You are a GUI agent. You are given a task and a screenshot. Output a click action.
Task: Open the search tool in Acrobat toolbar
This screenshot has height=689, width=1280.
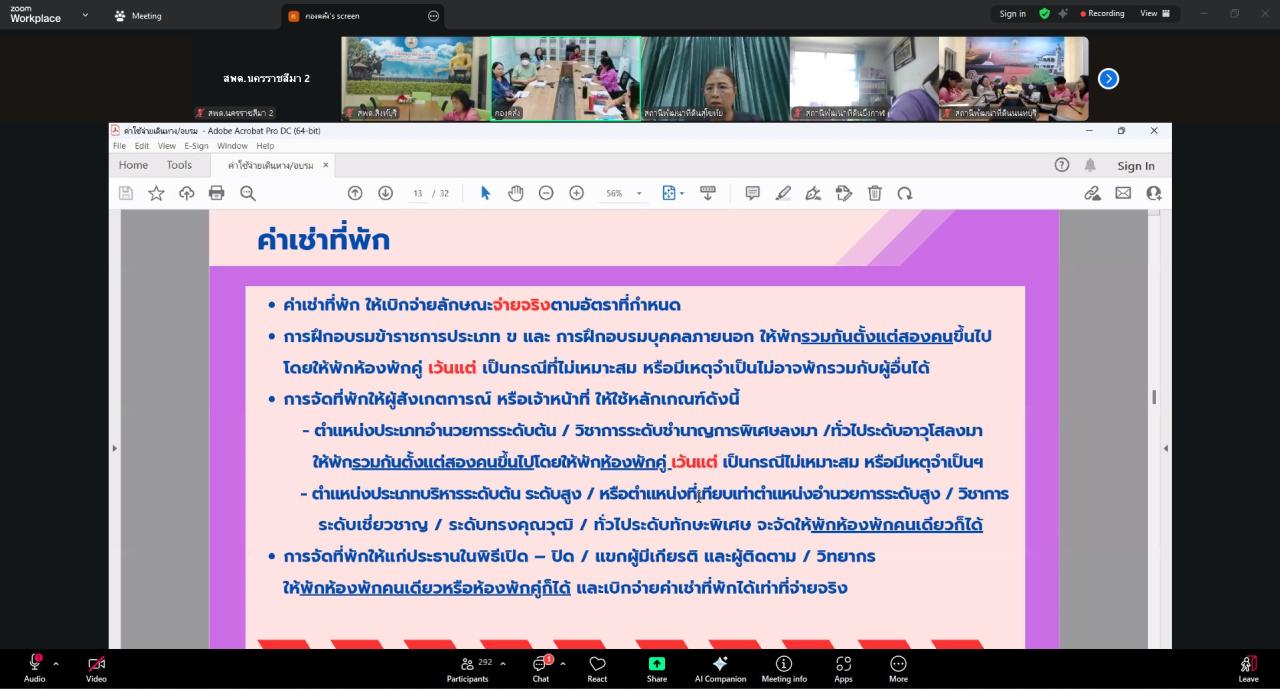[x=245, y=192]
